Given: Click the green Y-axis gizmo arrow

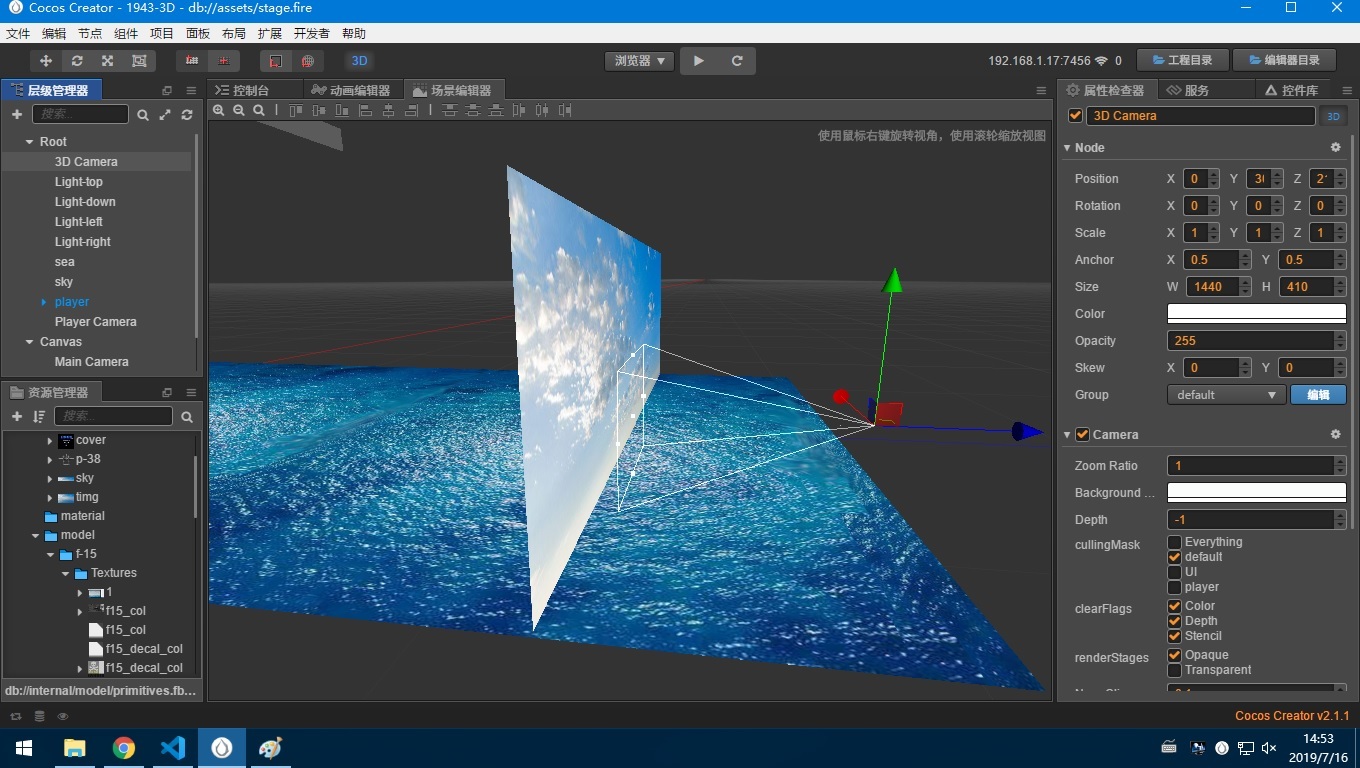Looking at the screenshot, I should click(x=893, y=279).
